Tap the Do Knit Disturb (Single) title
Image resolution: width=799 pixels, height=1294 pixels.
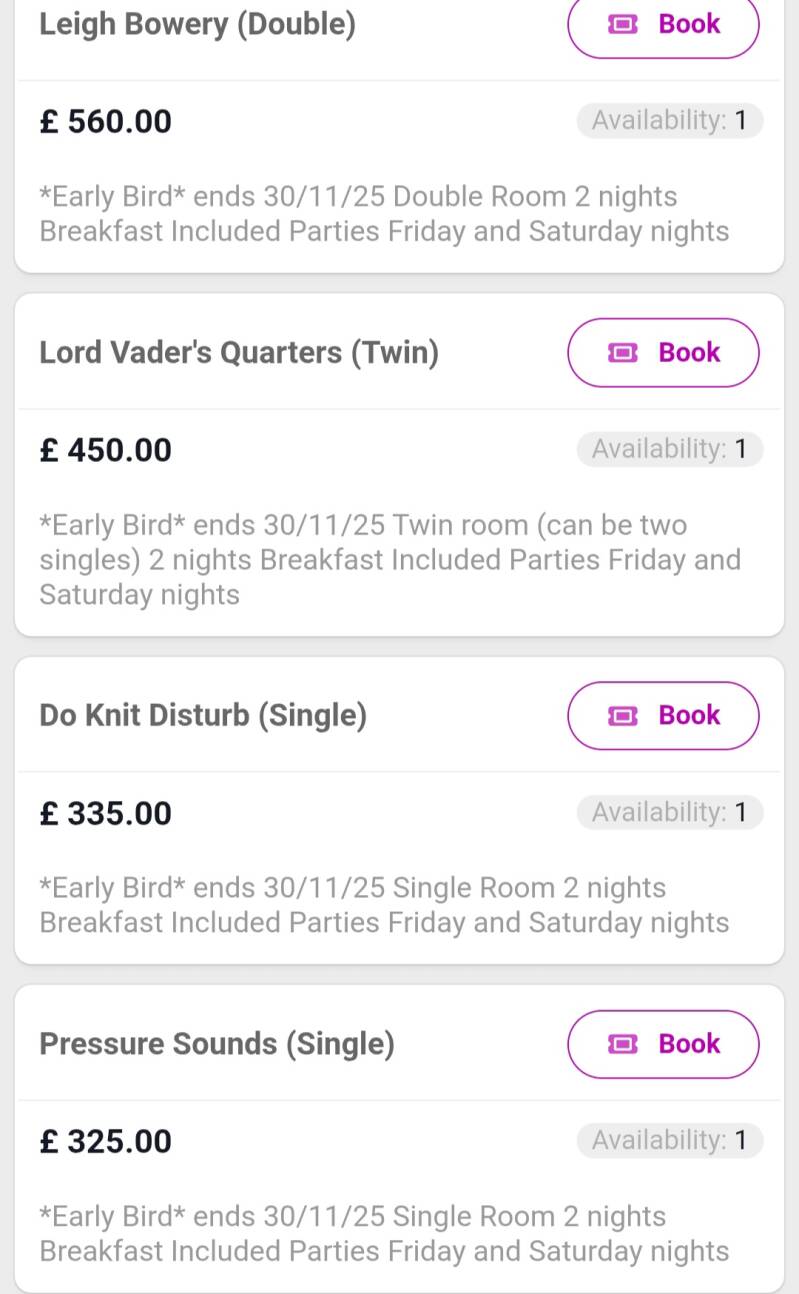pos(203,716)
